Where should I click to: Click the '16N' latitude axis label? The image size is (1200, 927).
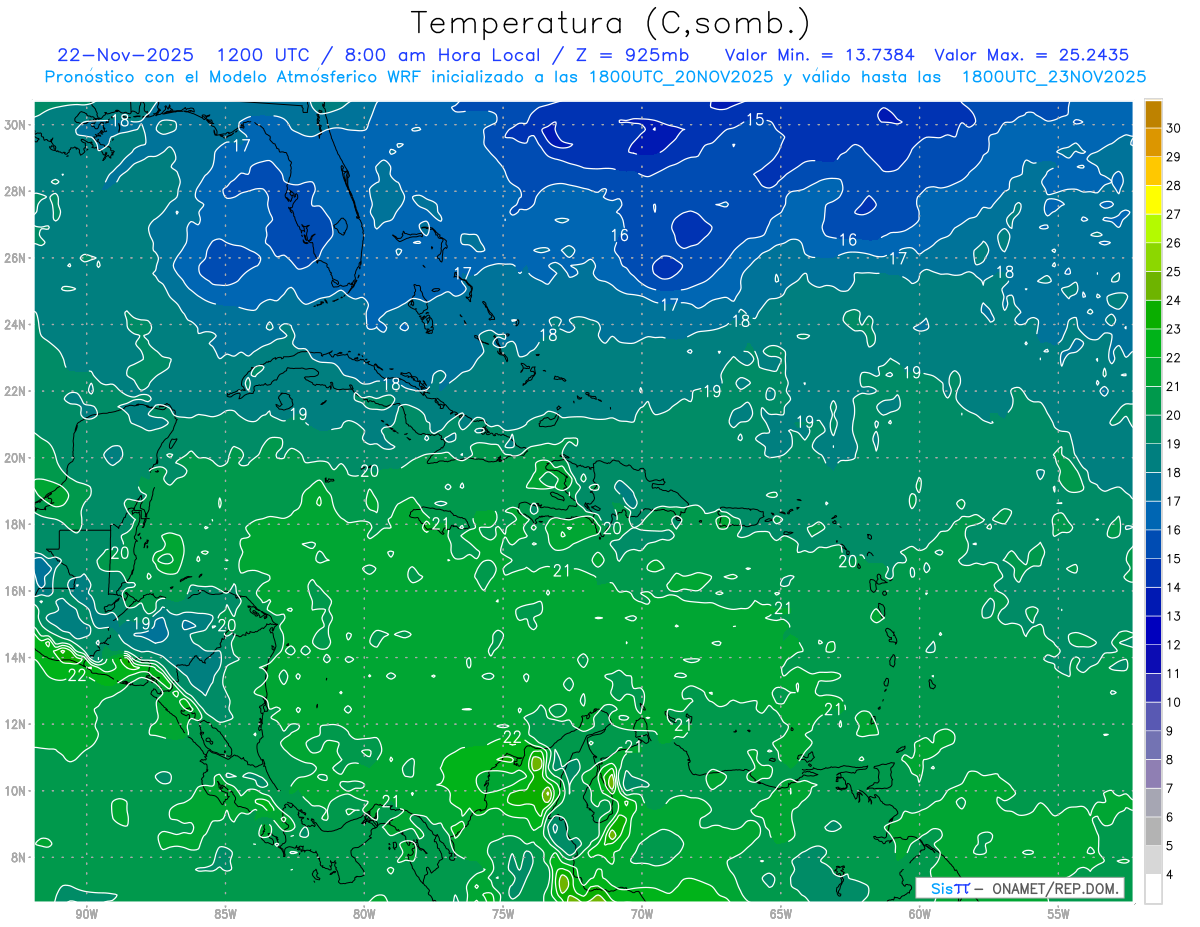pos(16,591)
